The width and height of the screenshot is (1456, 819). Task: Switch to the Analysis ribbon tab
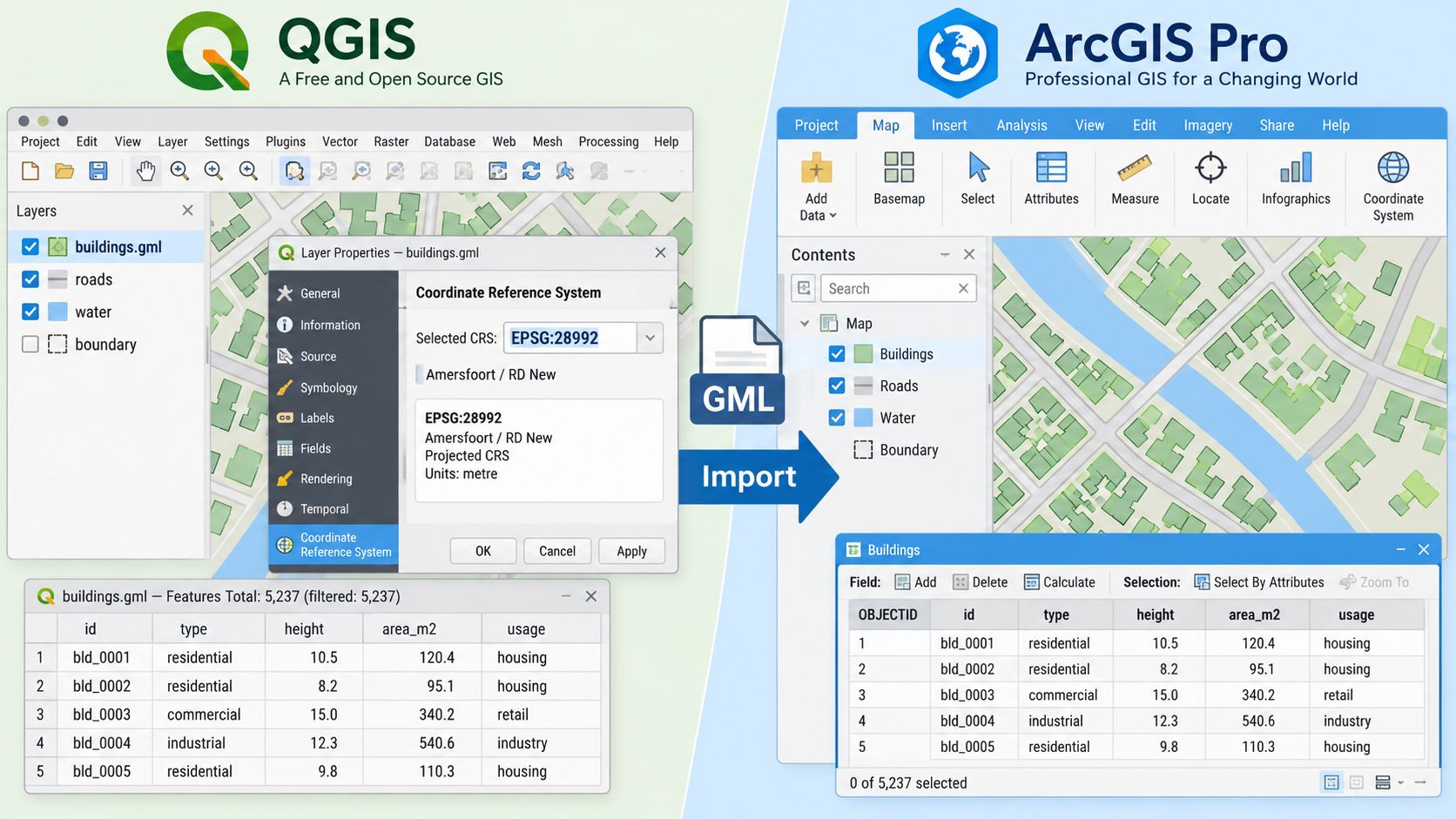(x=1021, y=125)
